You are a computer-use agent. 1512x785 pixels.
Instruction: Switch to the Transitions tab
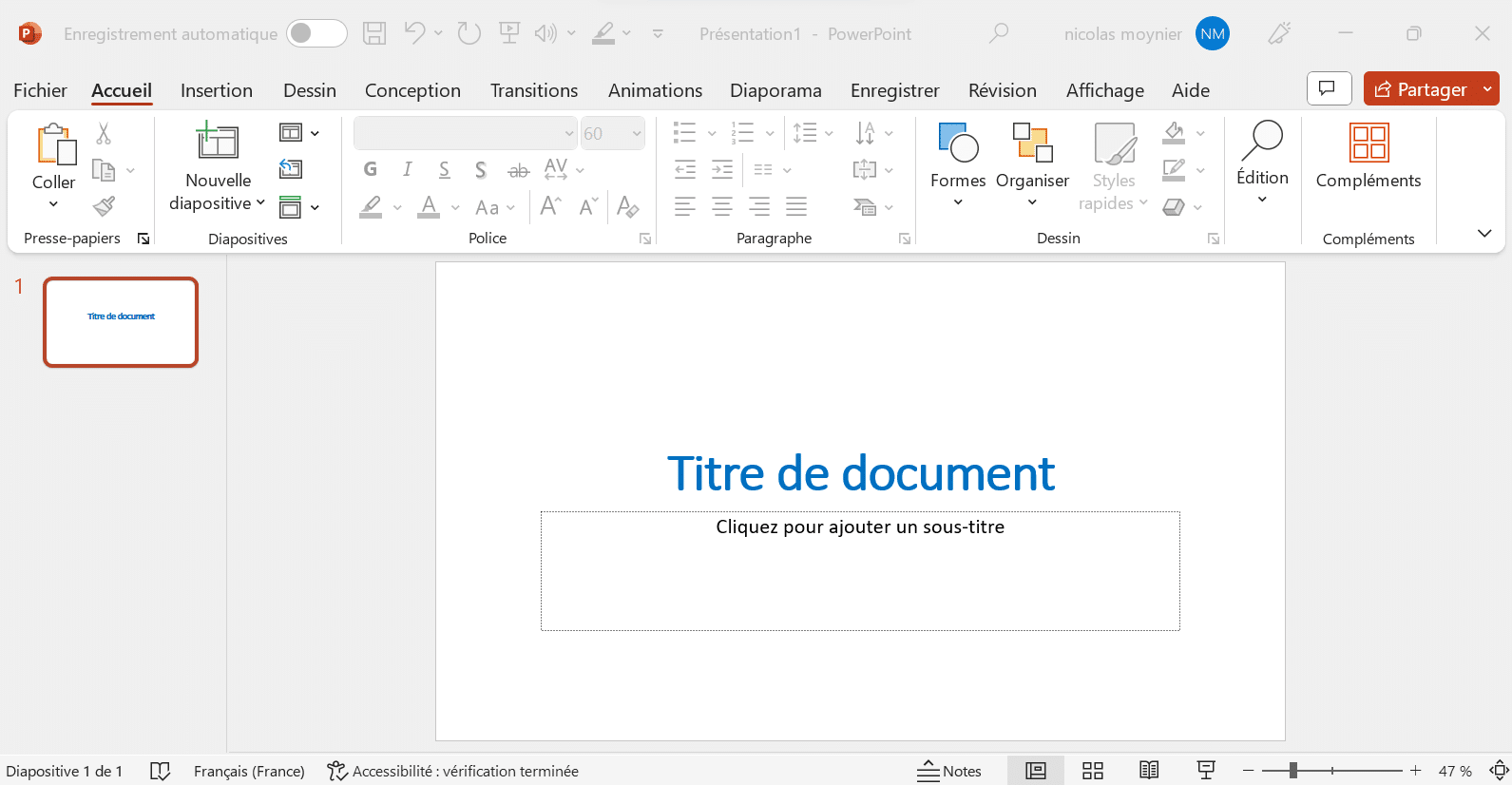click(x=534, y=90)
